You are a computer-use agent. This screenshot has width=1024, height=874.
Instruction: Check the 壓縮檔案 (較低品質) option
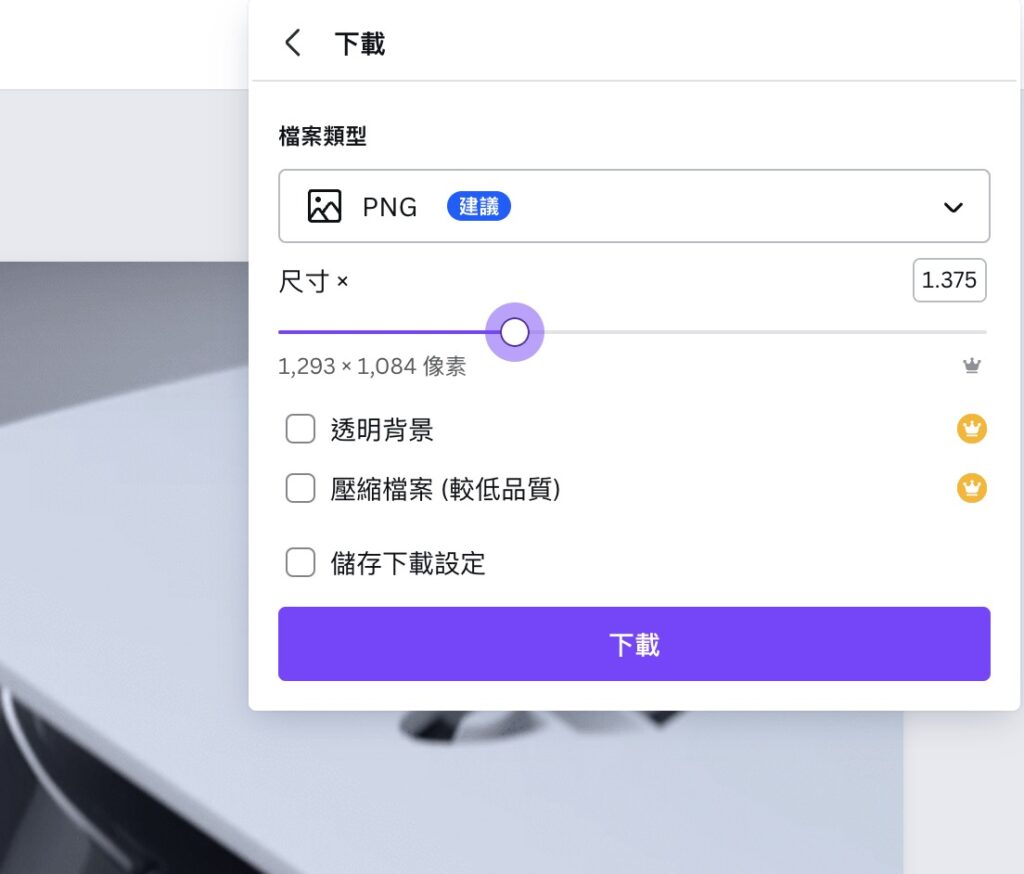(x=300, y=488)
